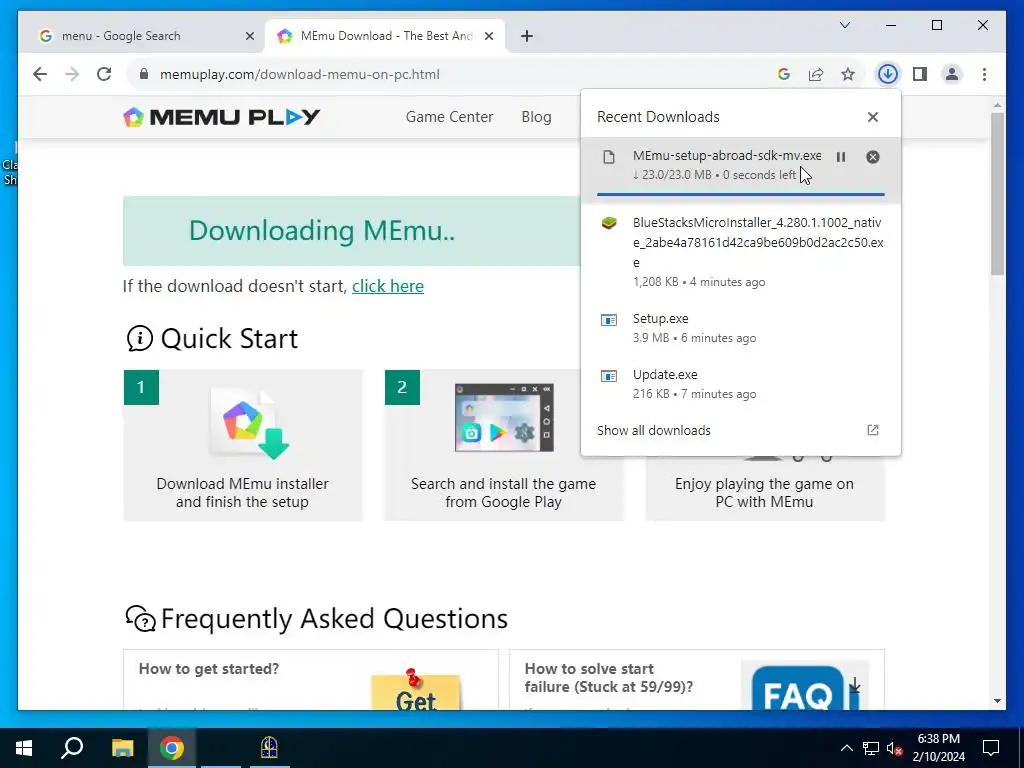Open File Explorer from taskbar
1024x768 pixels.
(x=122, y=748)
